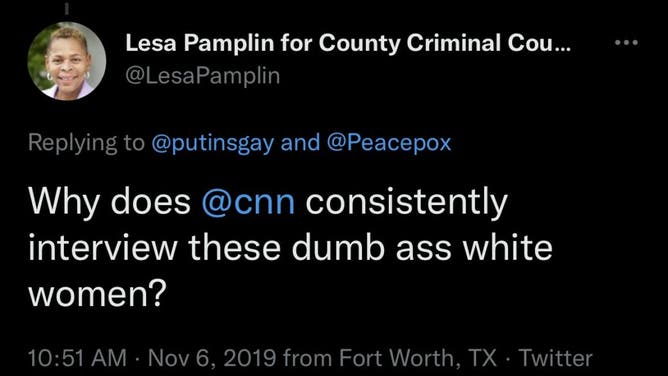
Task: Click the word these in tweet body
Action: pos(234,247)
